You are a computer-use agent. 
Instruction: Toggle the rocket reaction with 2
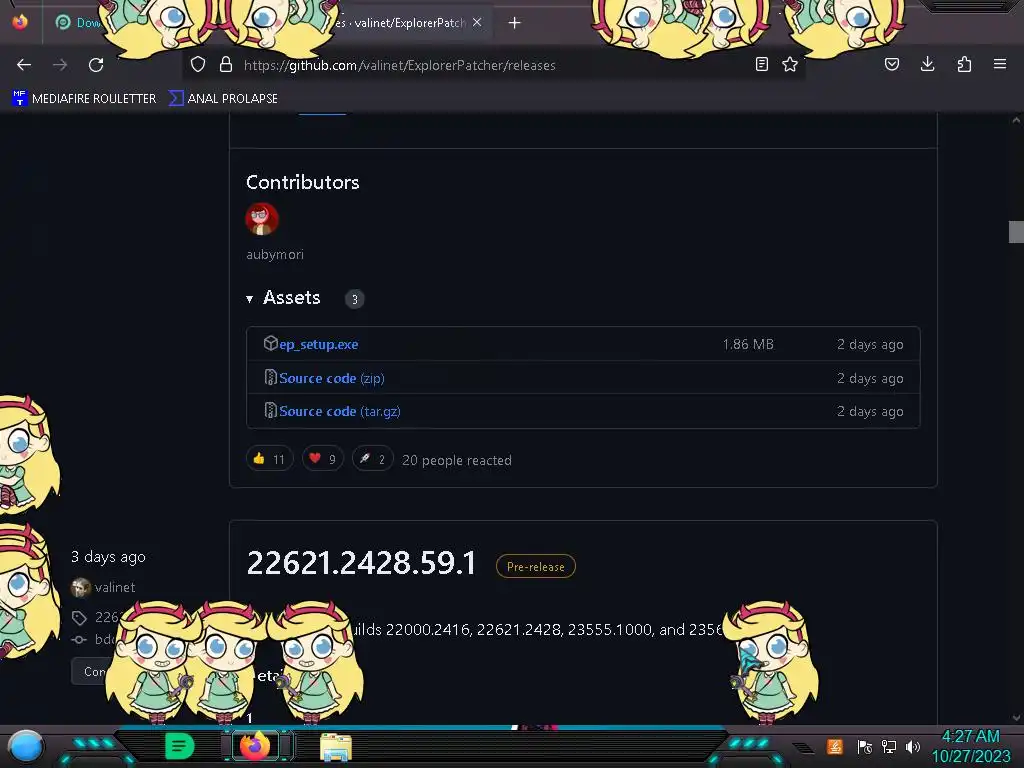point(372,459)
